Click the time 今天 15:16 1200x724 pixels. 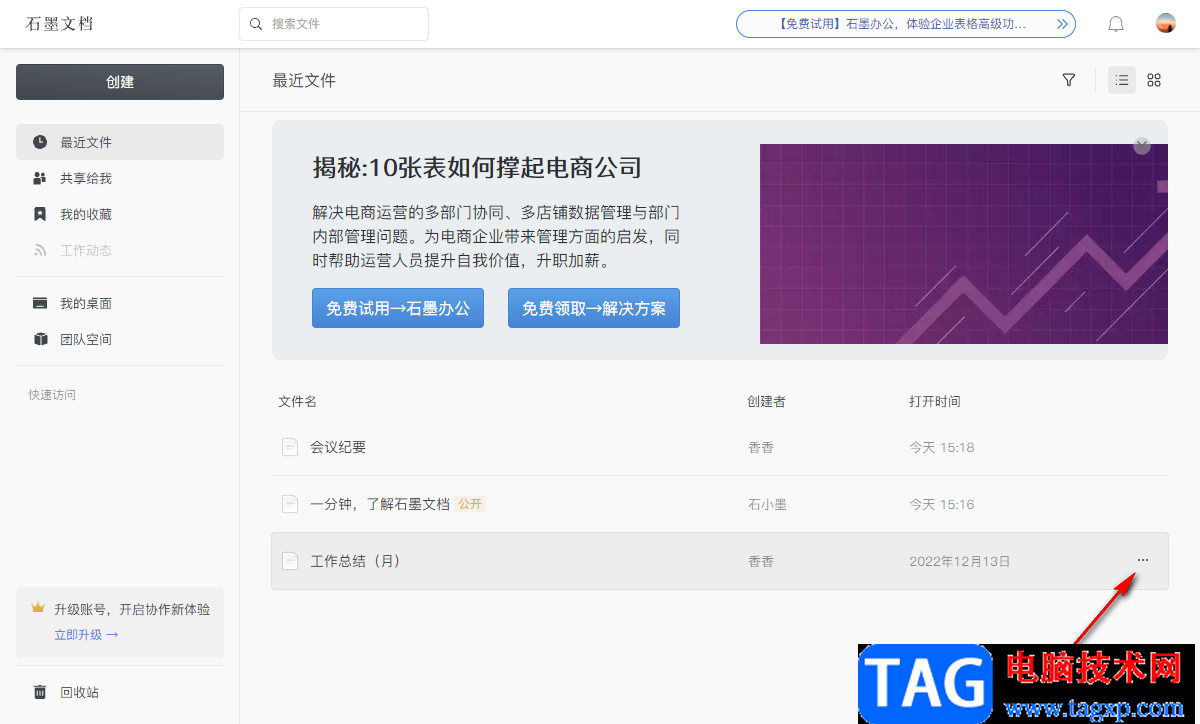942,504
